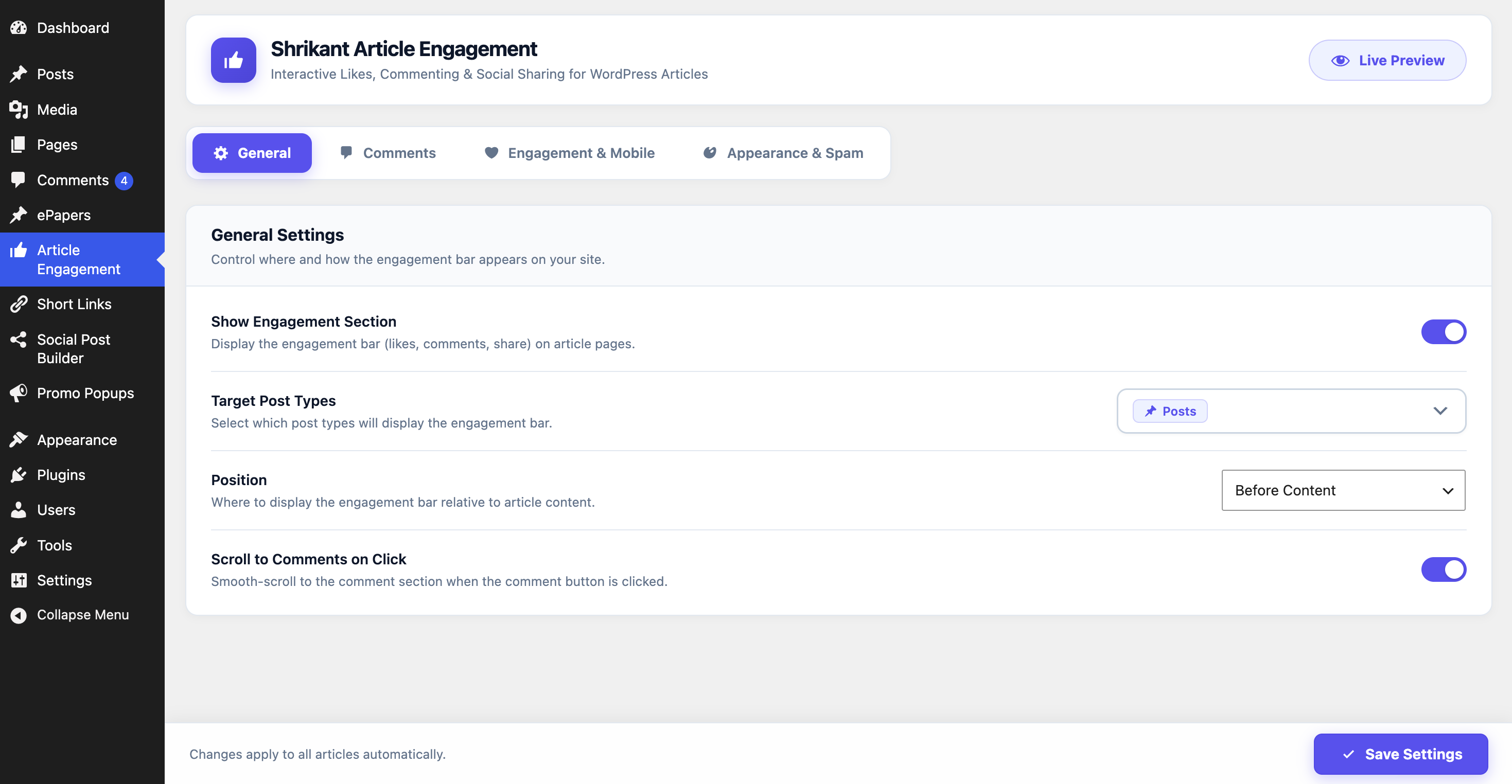
Task: Click the palette icon on Appearance & Spam tab
Action: tap(710, 153)
